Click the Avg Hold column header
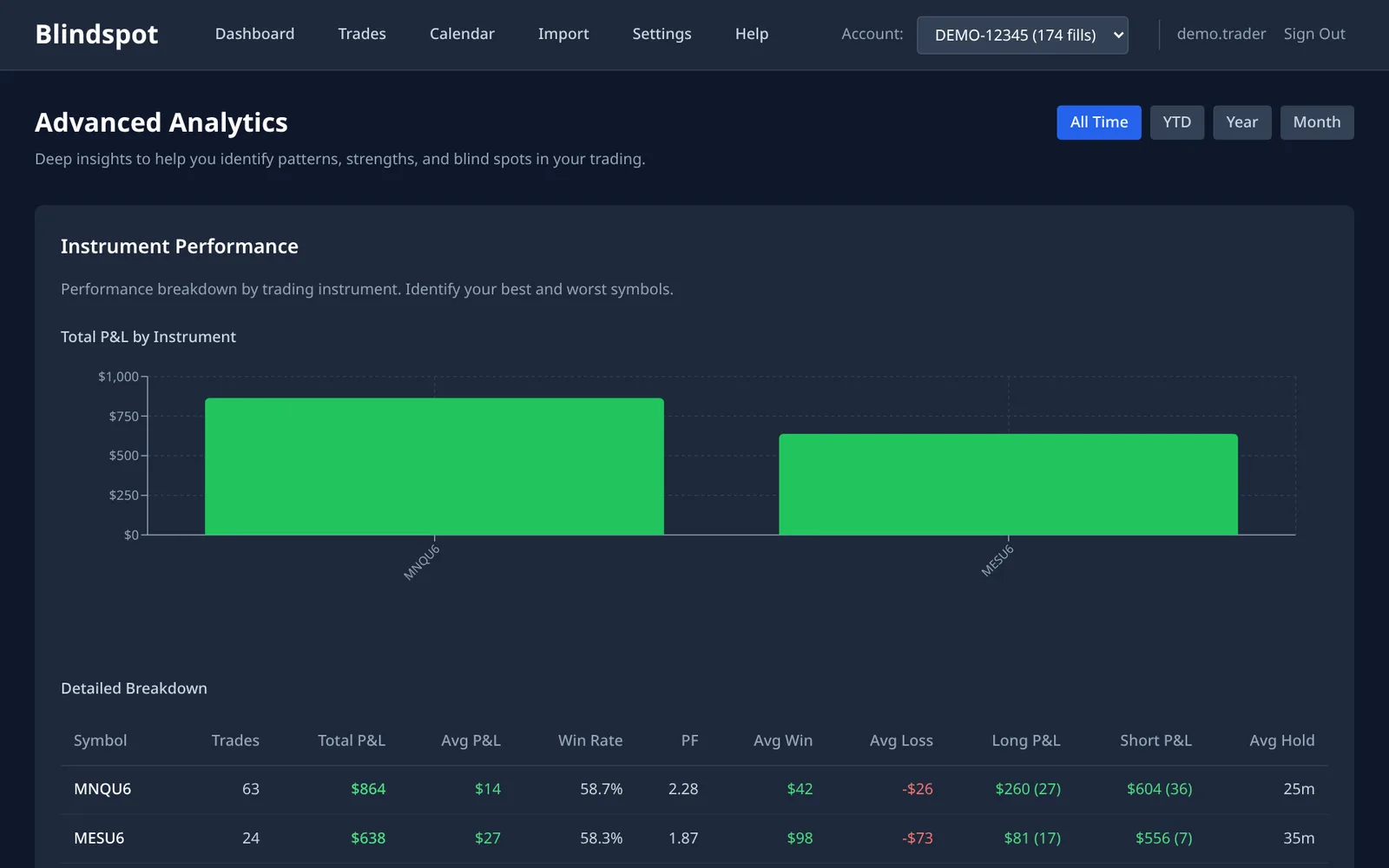The width and height of the screenshot is (1389, 868). (1281, 740)
